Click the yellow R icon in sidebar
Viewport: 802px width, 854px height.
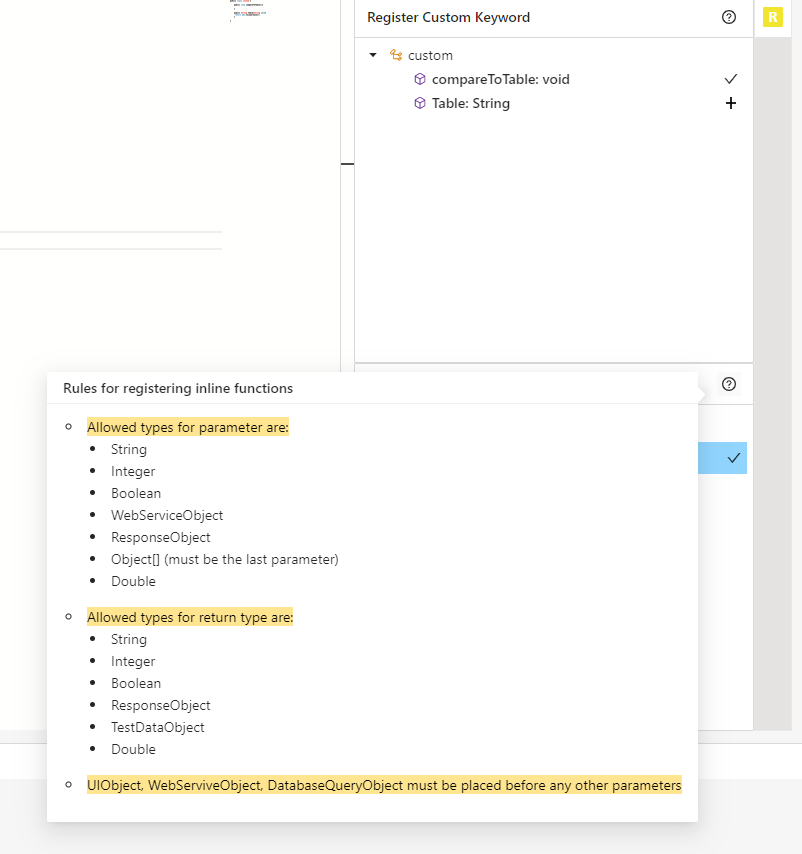(773, 17)
